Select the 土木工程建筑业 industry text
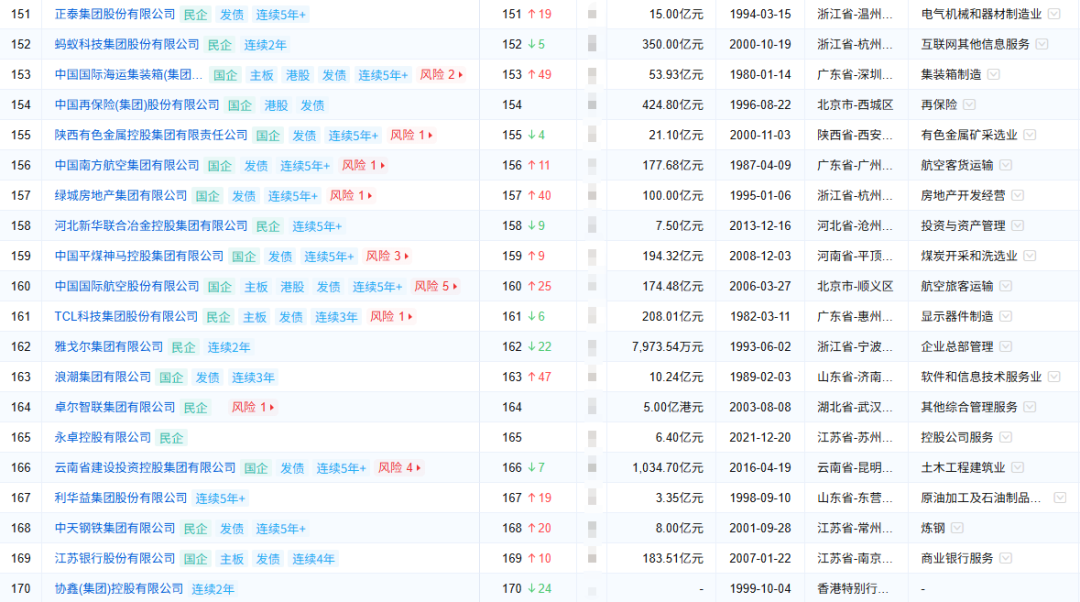This screenshot has width=1080, height=602. coord(963,468)
